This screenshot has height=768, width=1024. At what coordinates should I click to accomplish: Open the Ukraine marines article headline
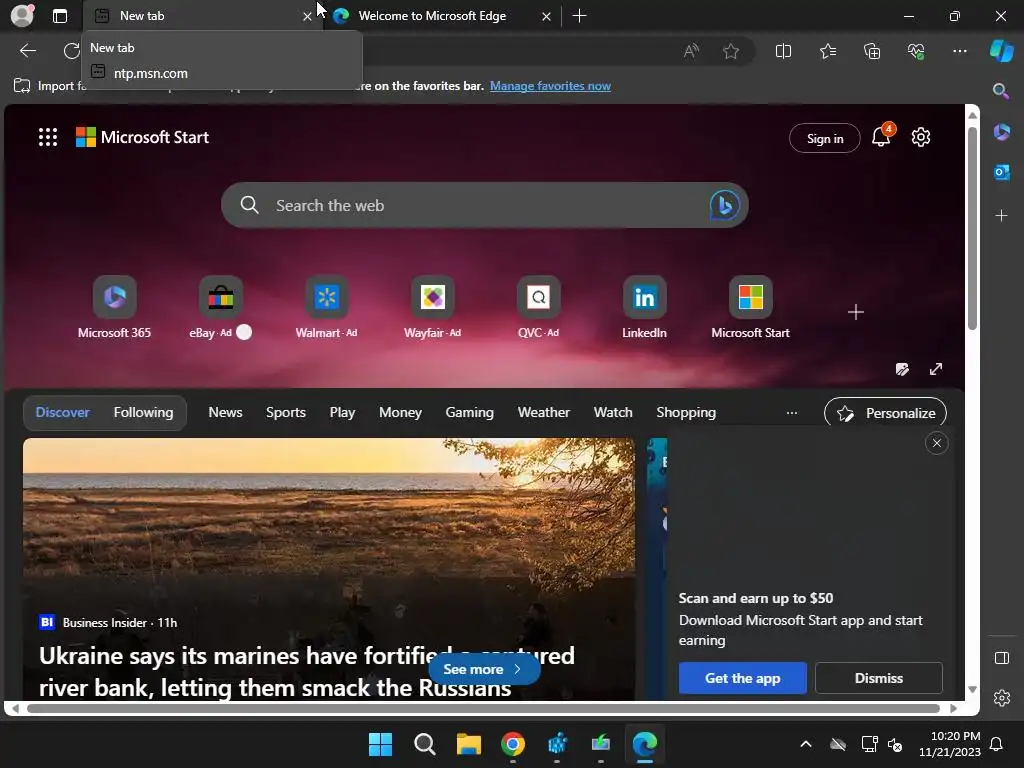coord(306,671)
